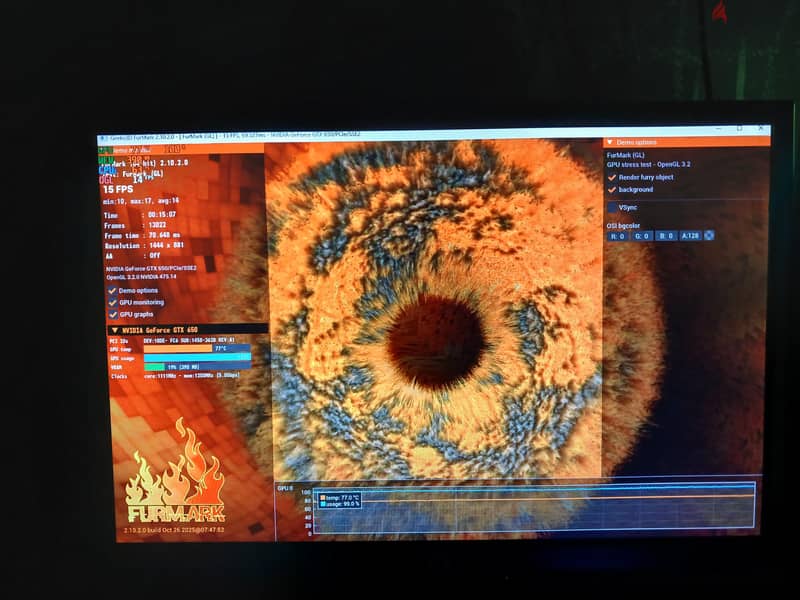This screenshot has width=800, height=600.
Task: Close the FurMark window
Action: pos(761,129)
